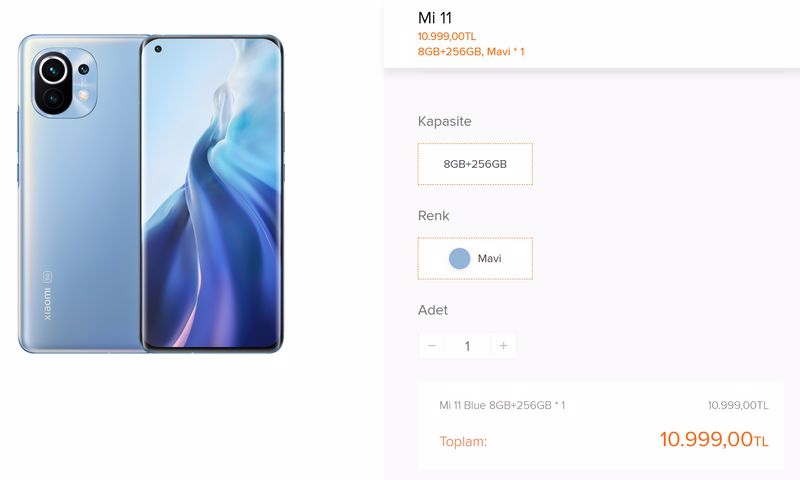
Task: Click the Mi 11 product title
Action: [435, 18]
